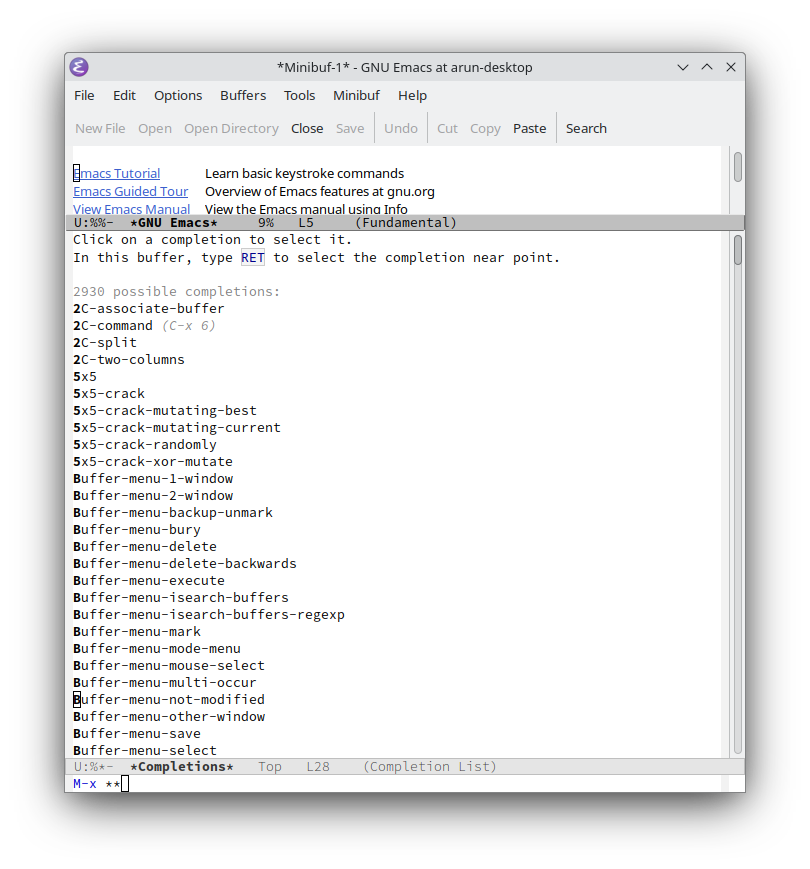Open a file using the Open toolbar button
This screenshot has height=869, width=810.
(x=154, y=128)
